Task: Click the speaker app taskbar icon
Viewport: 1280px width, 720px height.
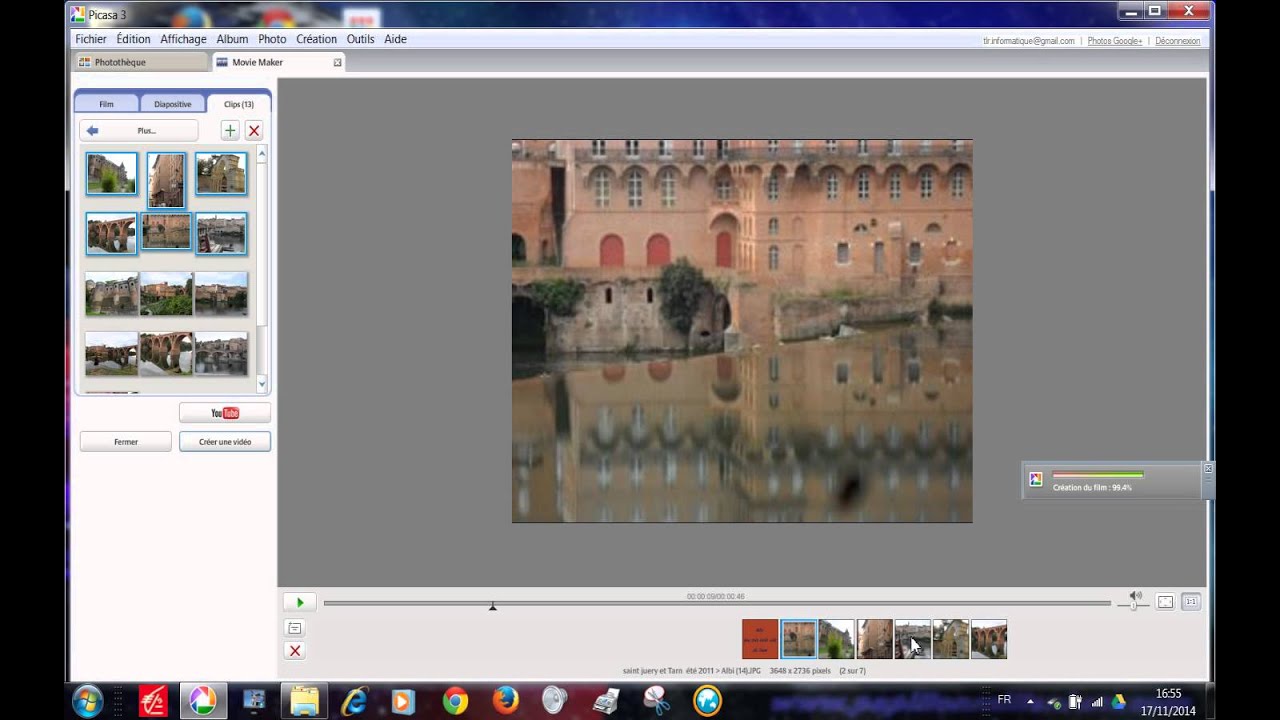Action: [x=556, y=701]
